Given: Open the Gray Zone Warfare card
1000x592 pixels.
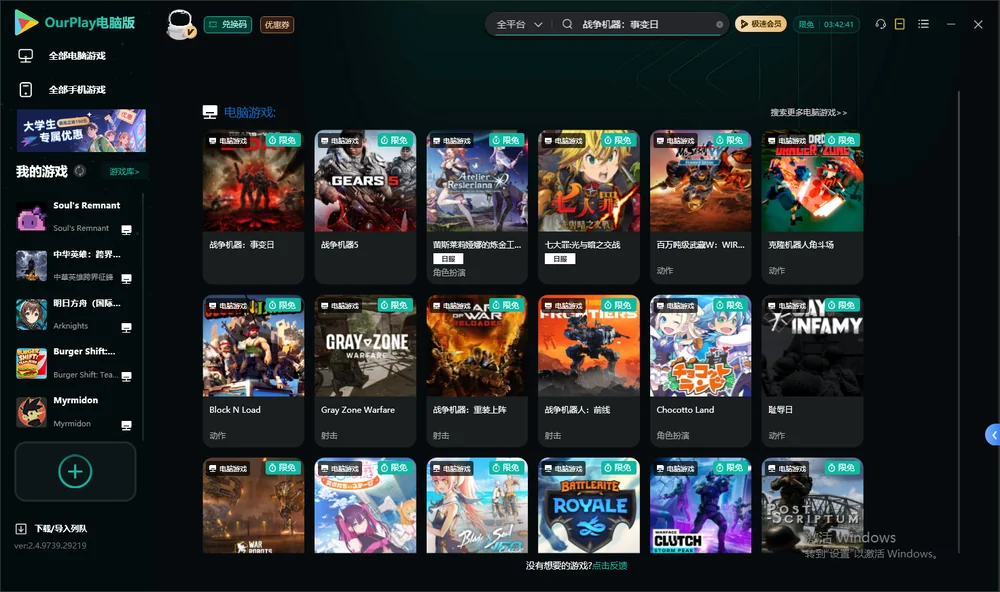Looking at the screenshot, I should 365,371.
